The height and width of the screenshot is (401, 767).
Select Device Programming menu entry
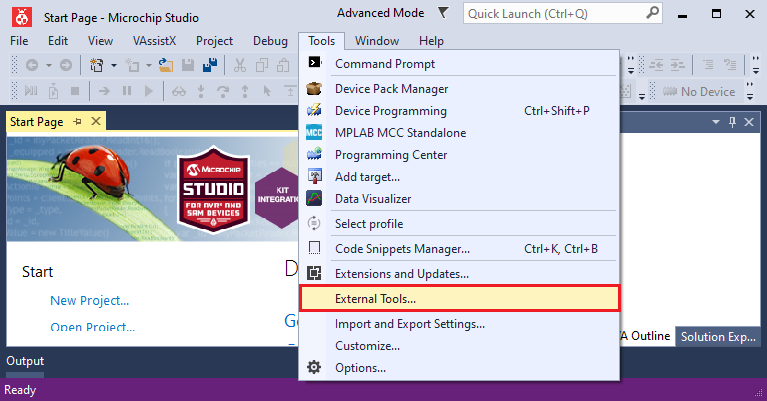459,111
